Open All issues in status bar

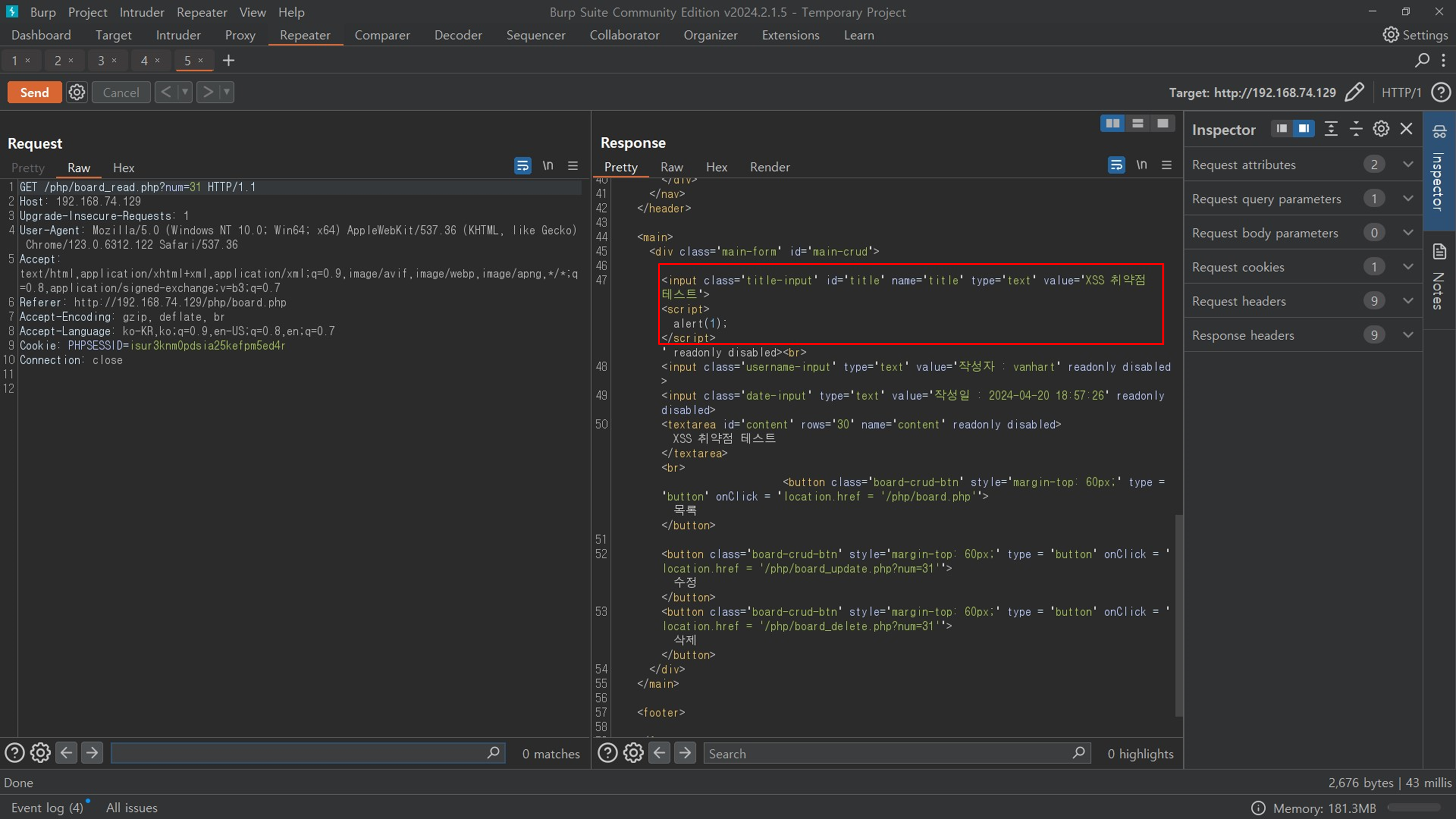(132, 808)
